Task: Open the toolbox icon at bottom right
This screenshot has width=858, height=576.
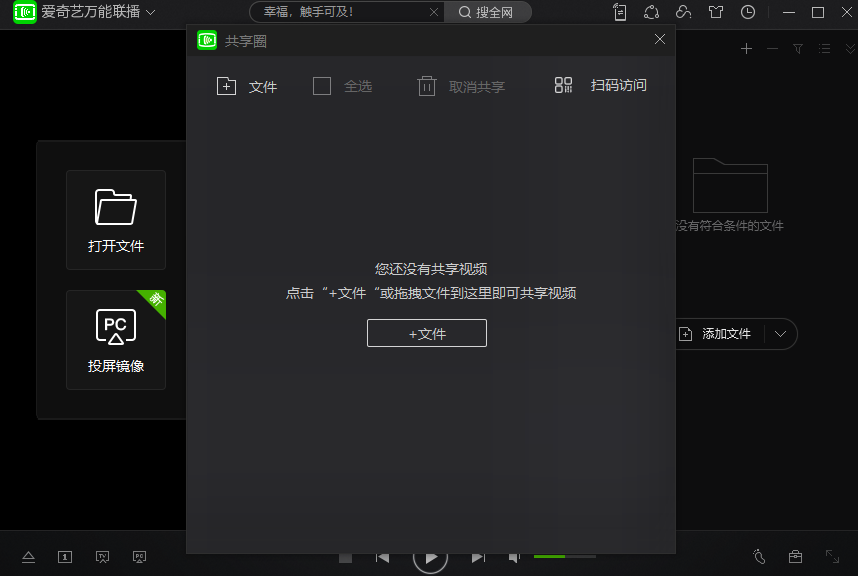Action: pyautogui.click(x=795, y=556)
